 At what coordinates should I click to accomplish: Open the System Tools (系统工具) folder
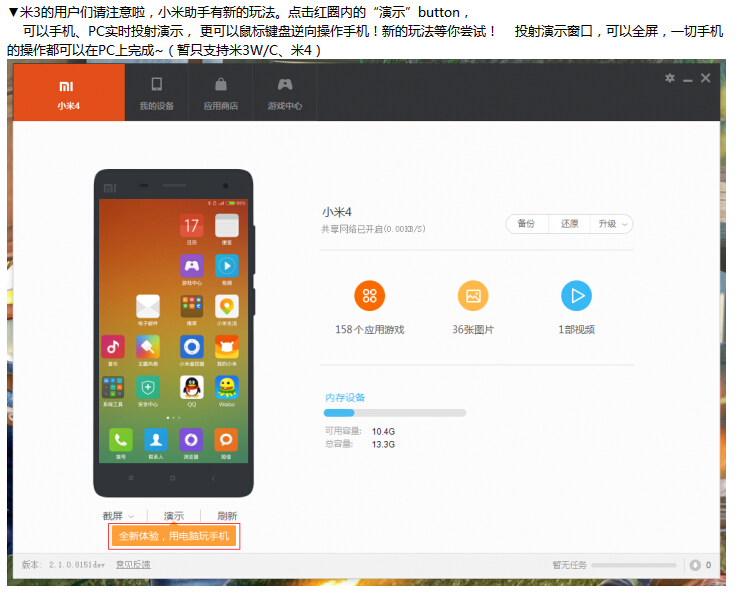click(x=113, y=388)
